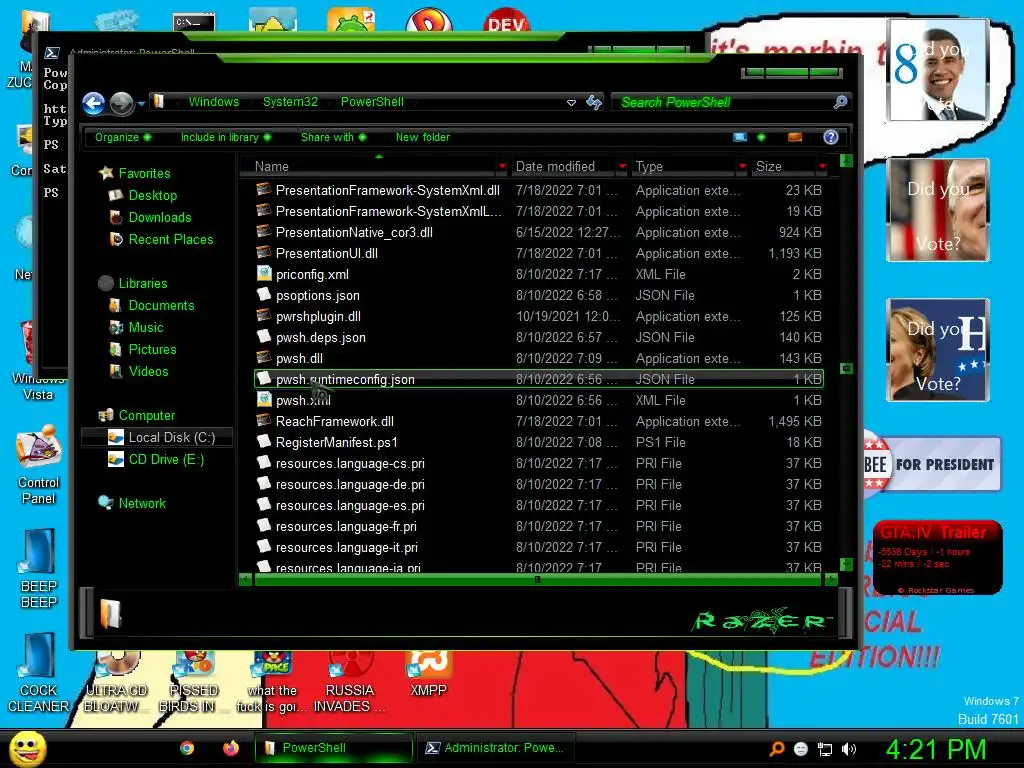Click the change view icon
This screenshot has height=768, width=1024.
tap(740, 137)
